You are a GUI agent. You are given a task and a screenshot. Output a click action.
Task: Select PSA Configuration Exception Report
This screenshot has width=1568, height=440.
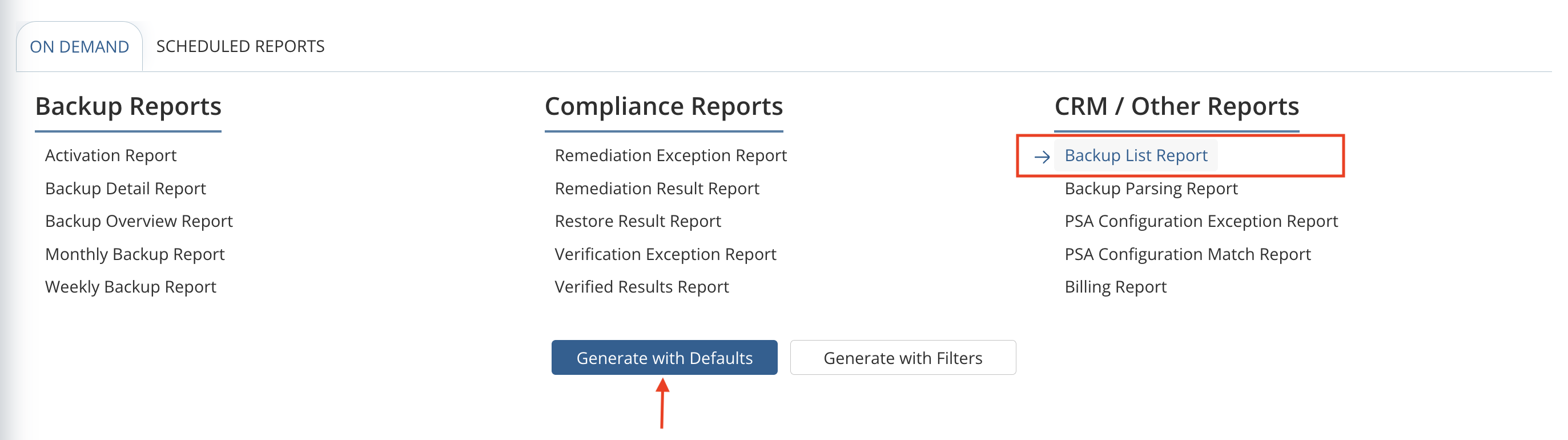[x=1201, y=221]
